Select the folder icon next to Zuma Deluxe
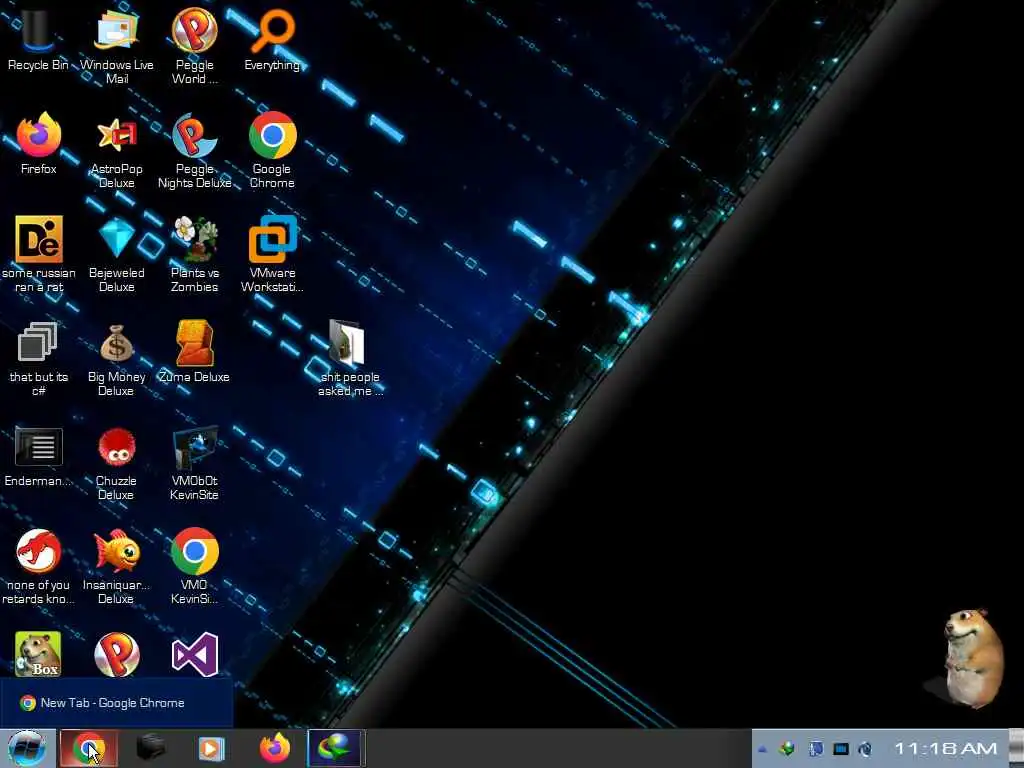Image resolution: width=1024 pixels, height=768 pixels. click(x=350, y=357)
